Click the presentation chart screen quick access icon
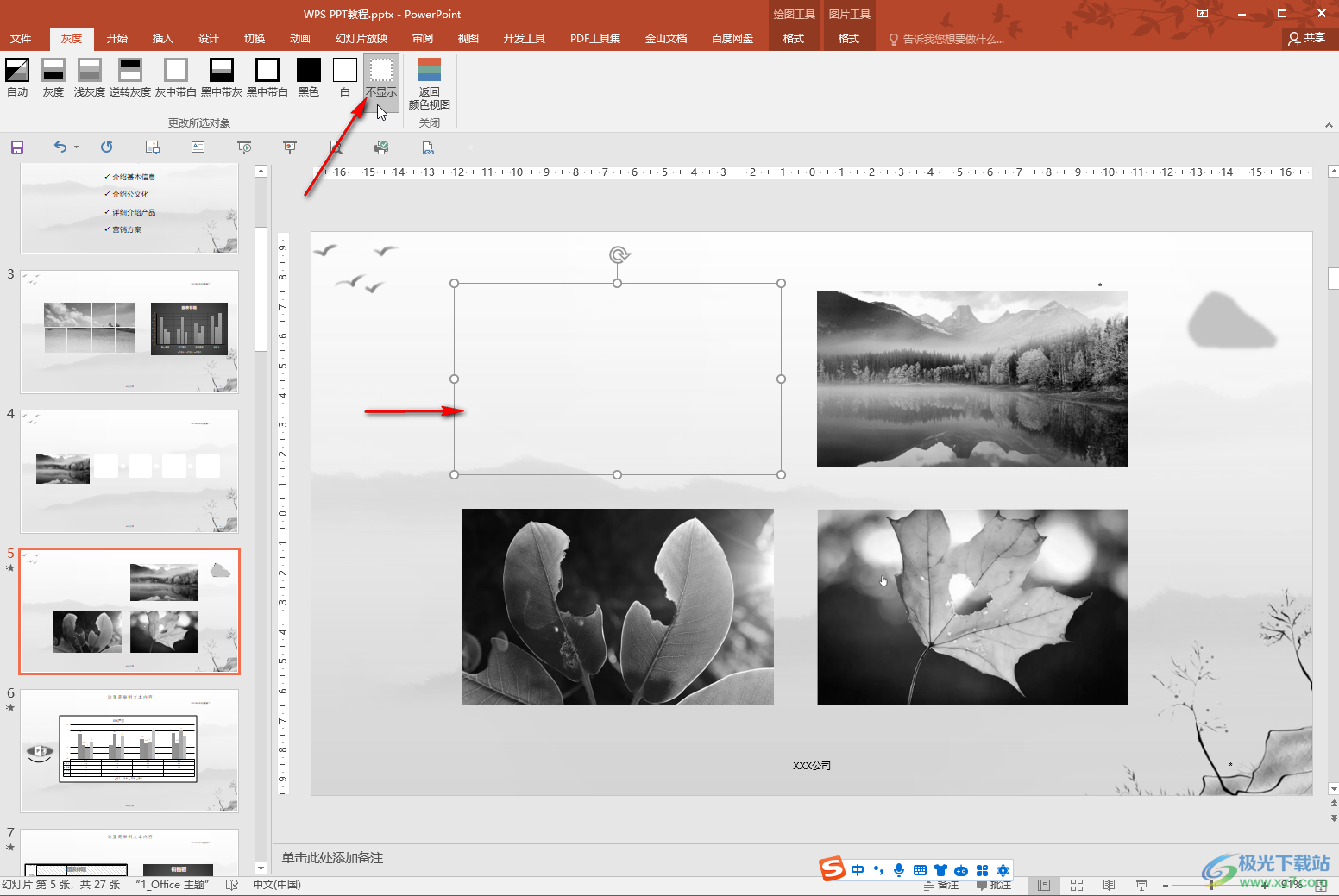Image resolution: width=1339 pixels, height=896 pixels. (x=290, y=147)
